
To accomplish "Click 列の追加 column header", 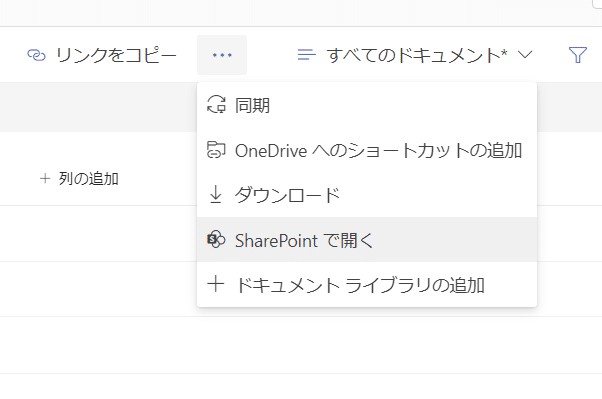I will click(x=79, y=179).
